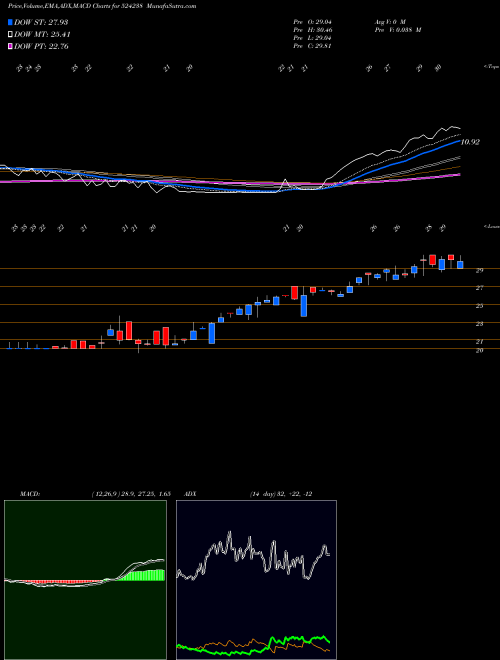Image resolution: width=500 pixels, height=660 pixels.
Task: Click the 'ADX' panel heading
Action: [189, 494]
